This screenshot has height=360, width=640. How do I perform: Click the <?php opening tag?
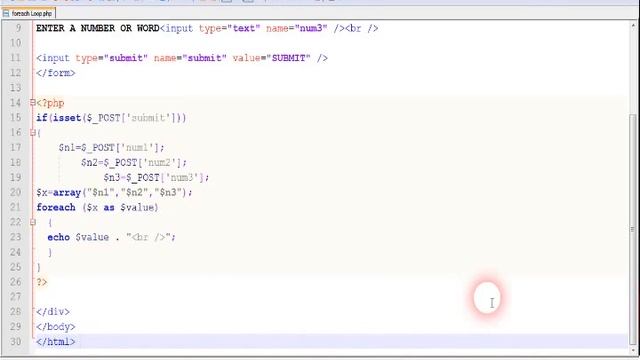pos(50,103)
